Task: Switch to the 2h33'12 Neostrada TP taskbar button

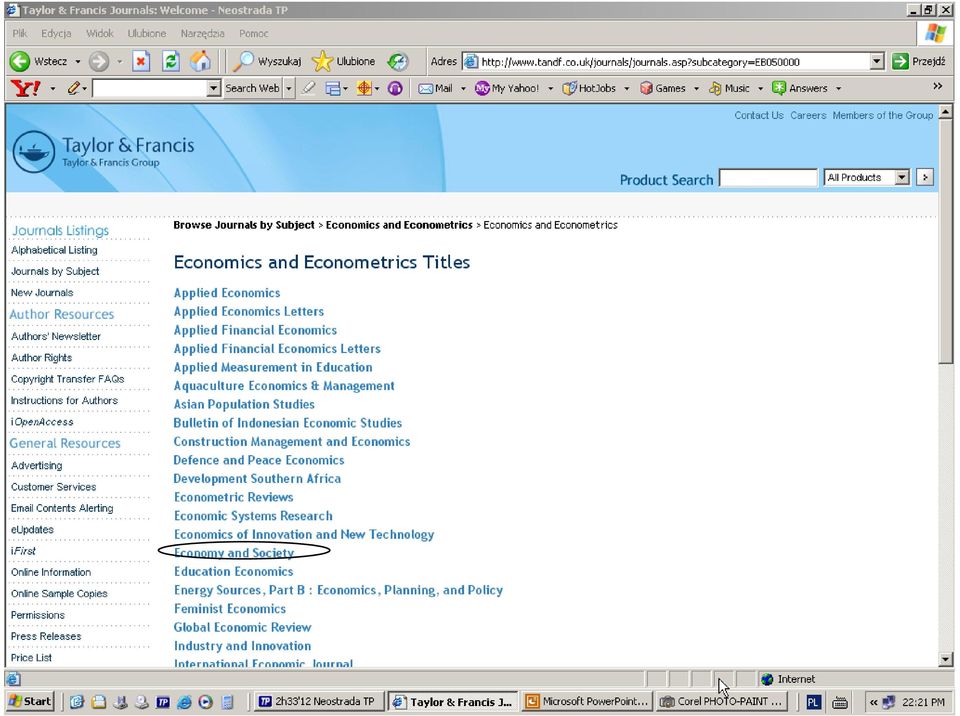Action: 318,702
